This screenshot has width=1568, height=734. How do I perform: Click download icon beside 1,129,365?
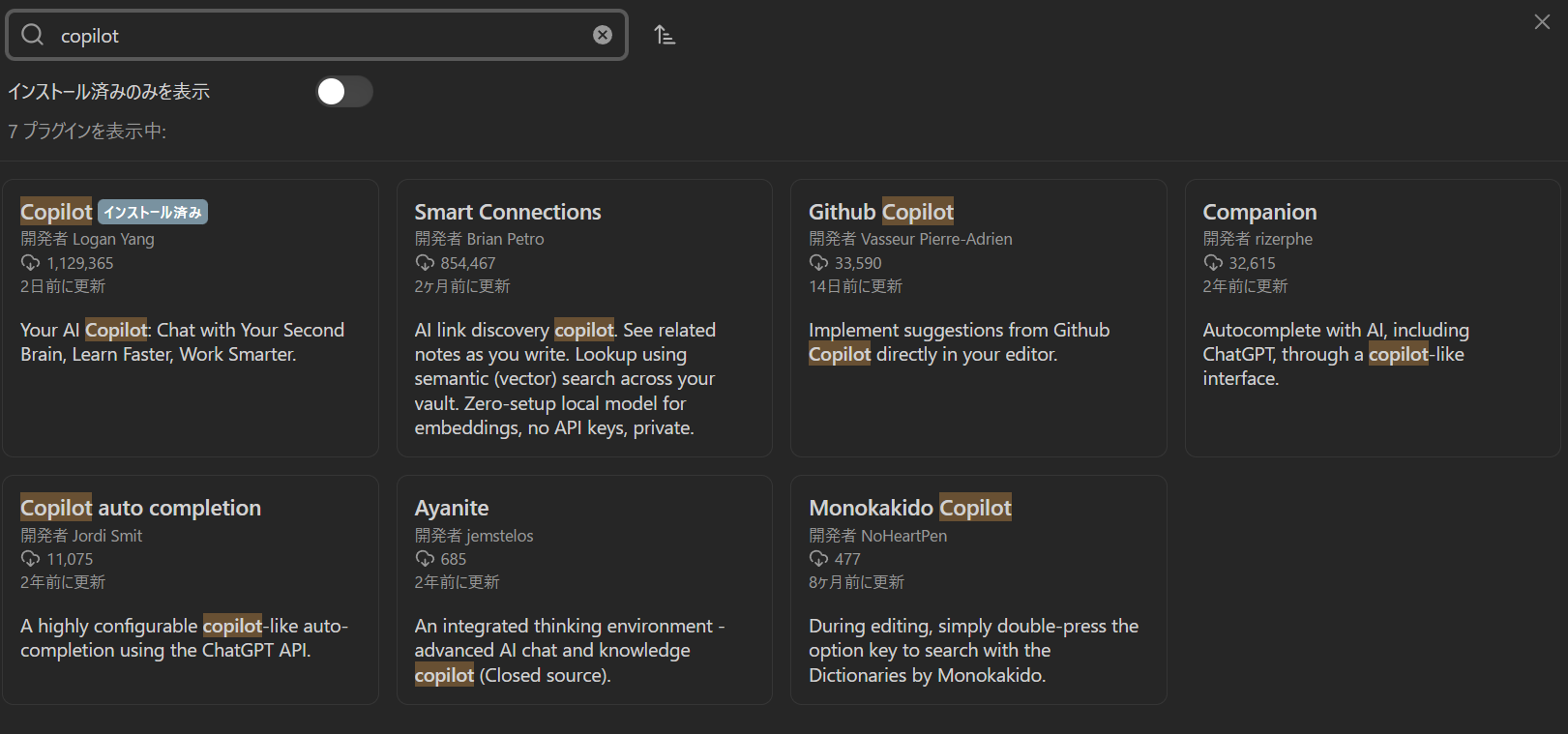coord(30,263)
